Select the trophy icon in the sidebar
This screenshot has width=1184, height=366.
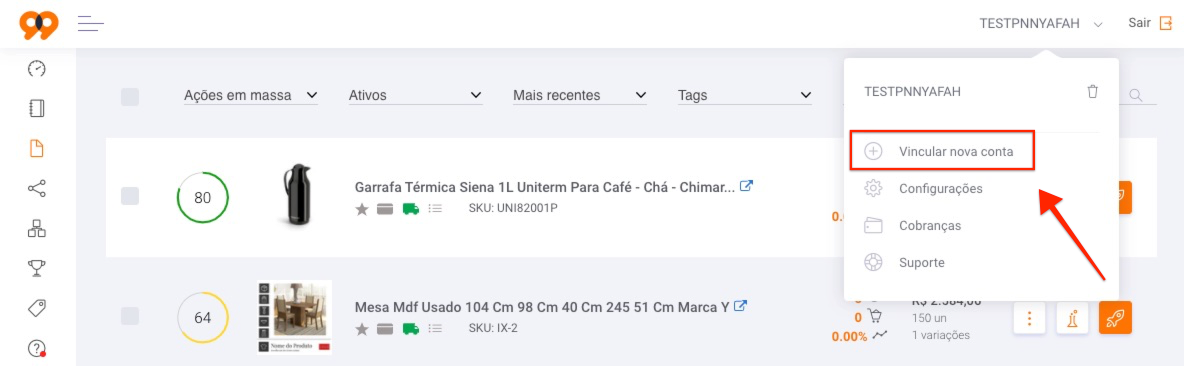pyautogui.click(x=36, y=268)
